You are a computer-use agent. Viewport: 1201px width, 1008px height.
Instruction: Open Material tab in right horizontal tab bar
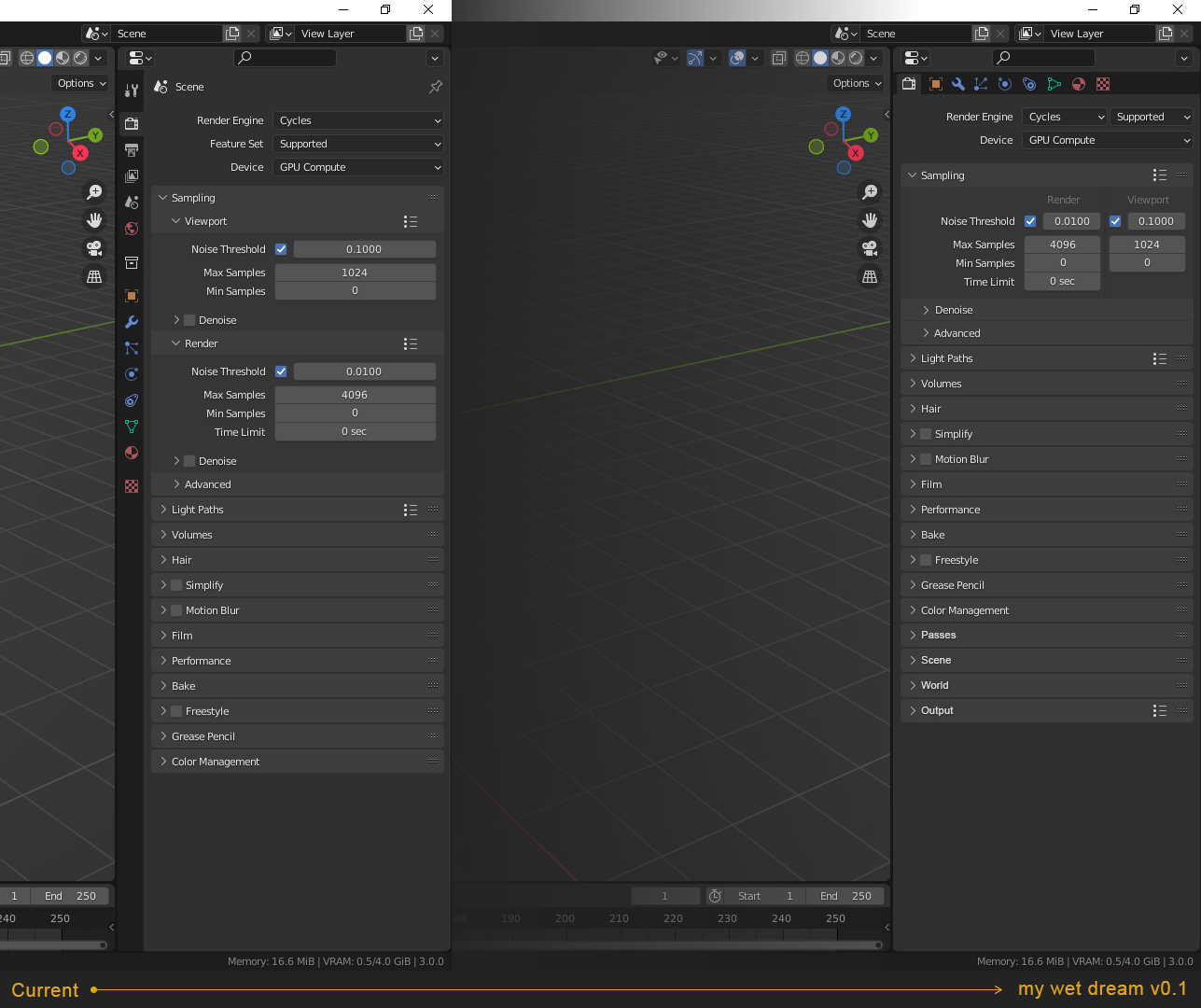[x=1079, y=84]
